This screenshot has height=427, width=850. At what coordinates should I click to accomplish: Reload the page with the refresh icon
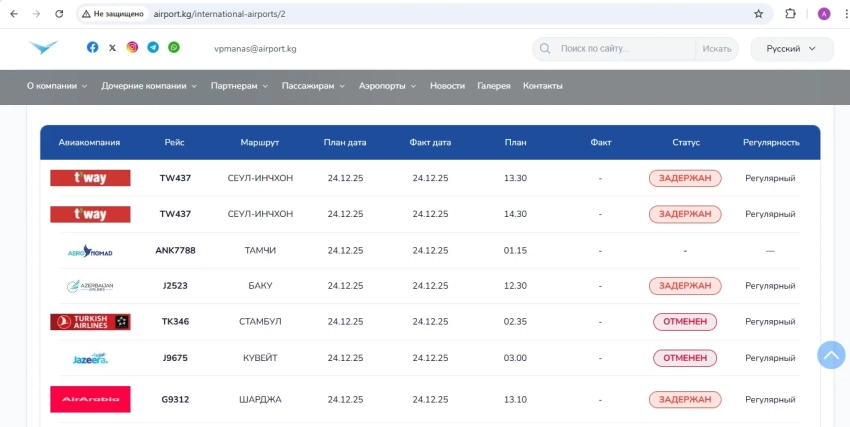59,14
